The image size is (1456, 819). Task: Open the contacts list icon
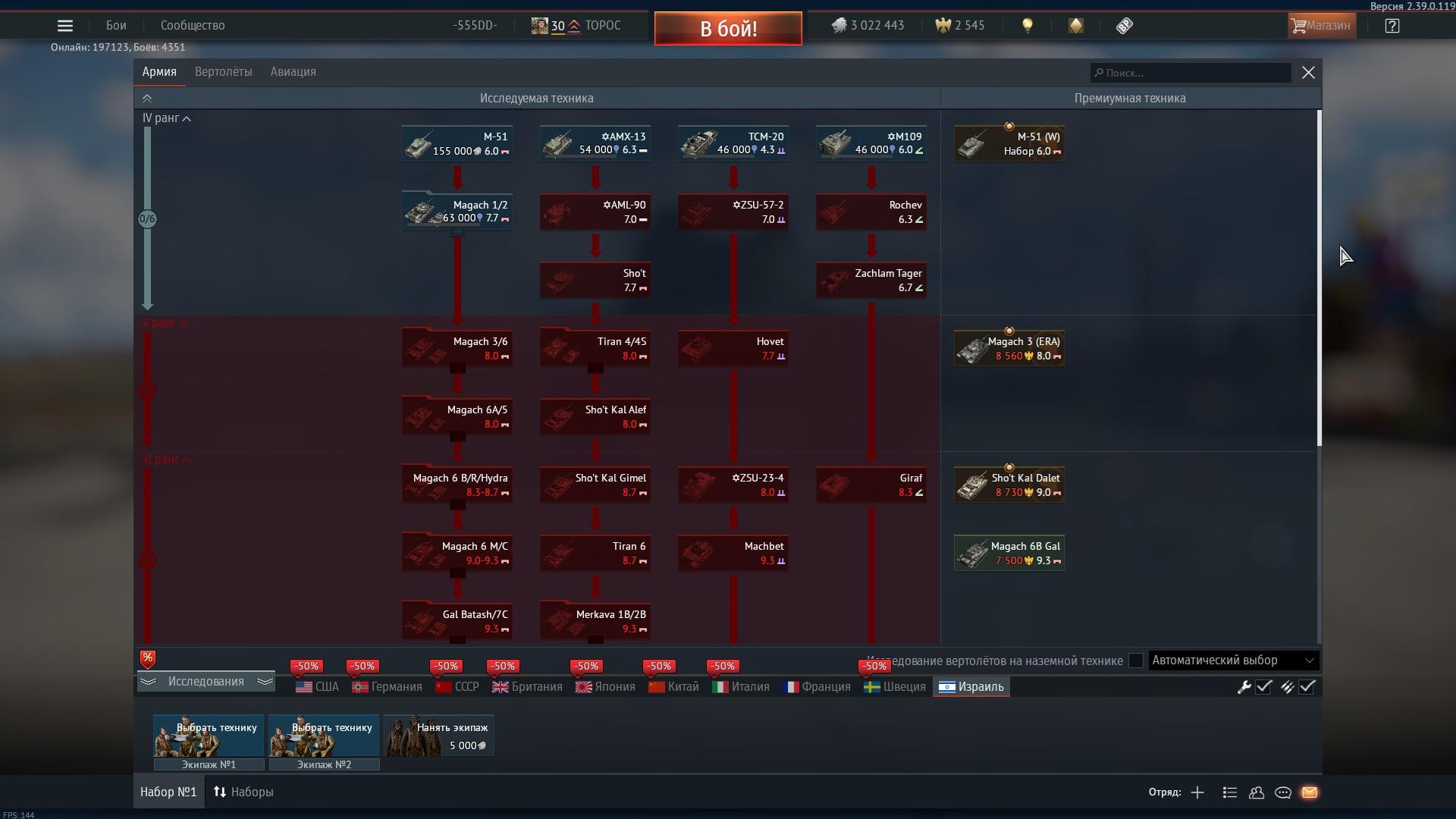[1230, 792]
